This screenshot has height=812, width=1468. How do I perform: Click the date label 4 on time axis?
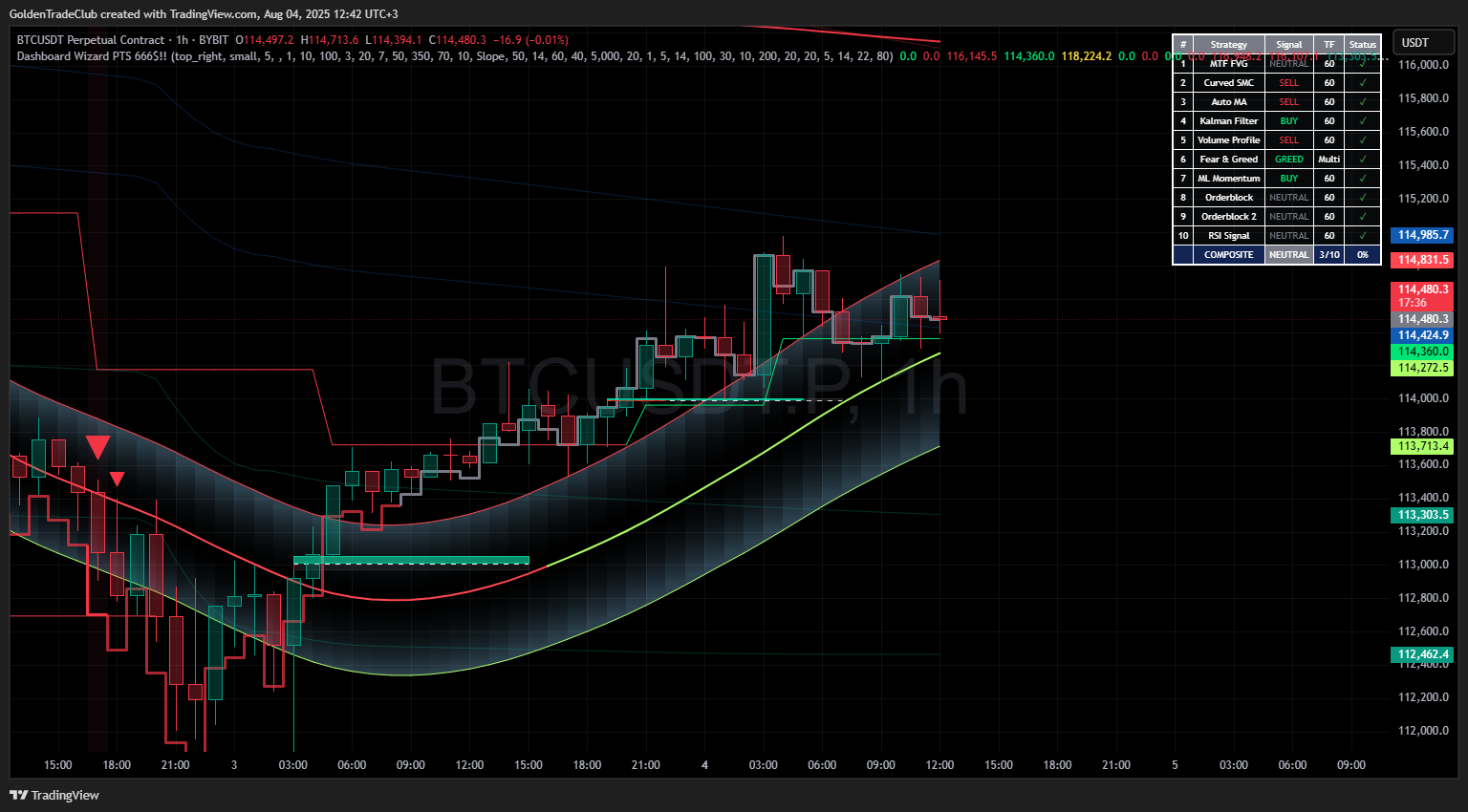[x=704, y=765]
